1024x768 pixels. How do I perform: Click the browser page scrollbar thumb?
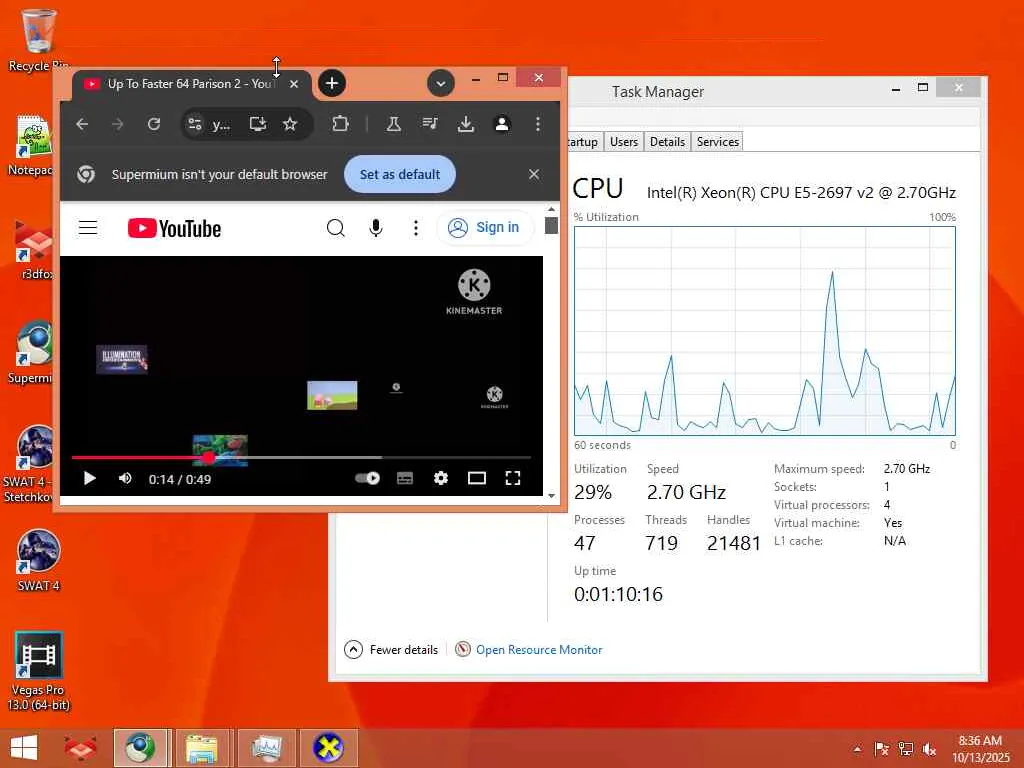pos(551,225)
